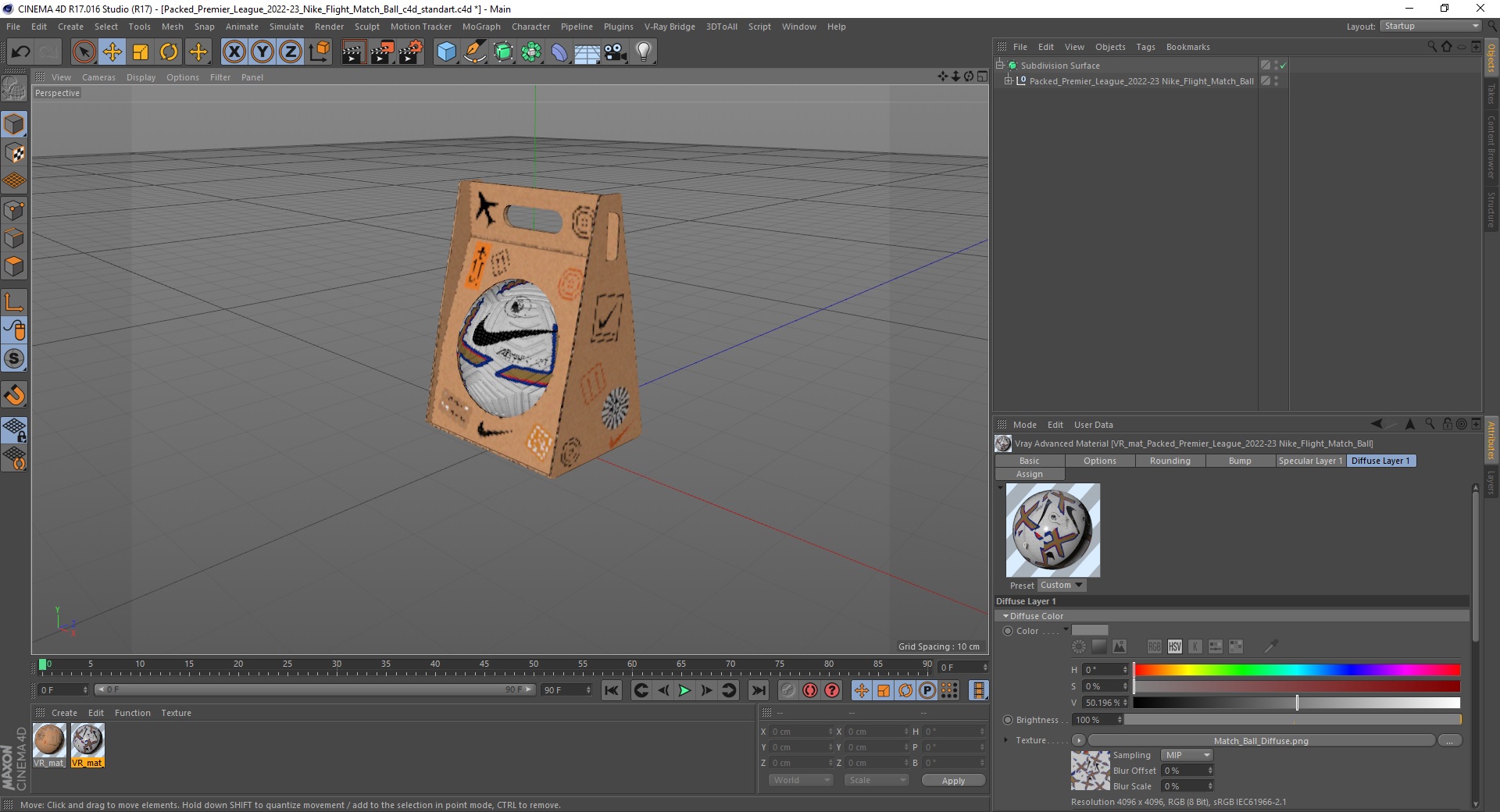Screen dimensions: 1500x812
Task: Open the Sampling MIP dropdown
Action: 1187,755
